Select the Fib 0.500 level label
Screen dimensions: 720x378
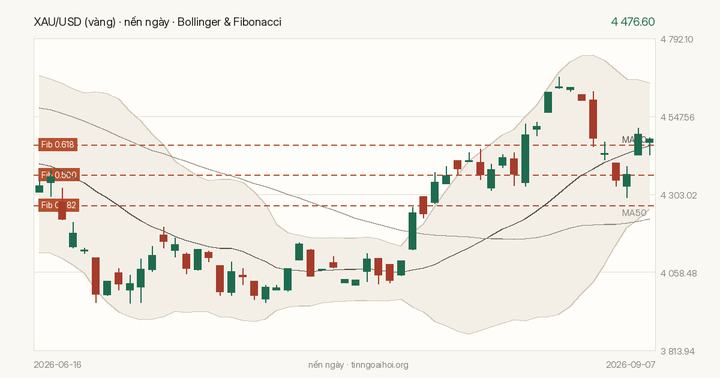(59, 175)
